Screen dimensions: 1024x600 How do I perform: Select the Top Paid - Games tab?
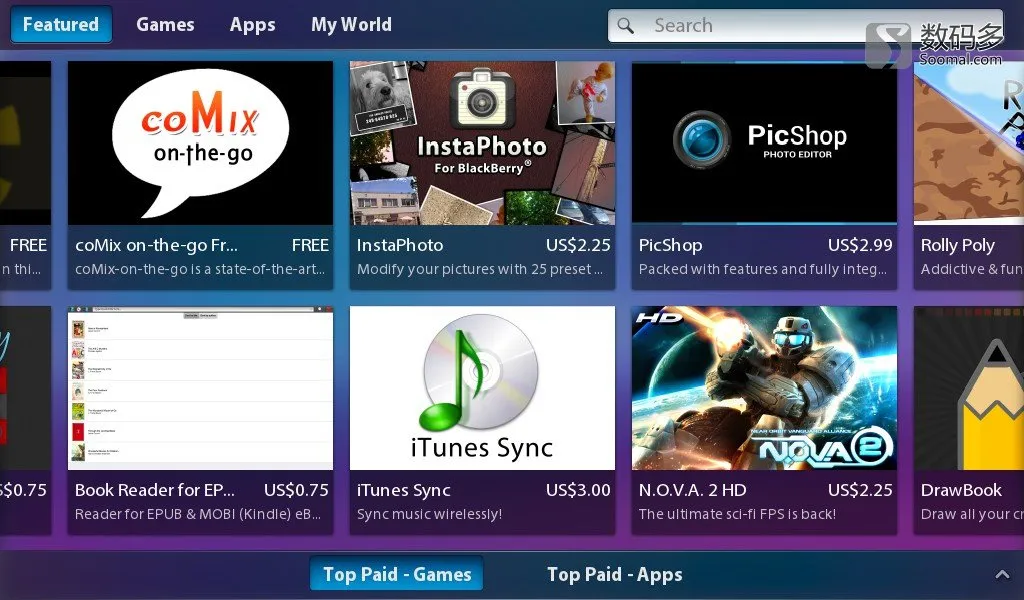(397, 574)
